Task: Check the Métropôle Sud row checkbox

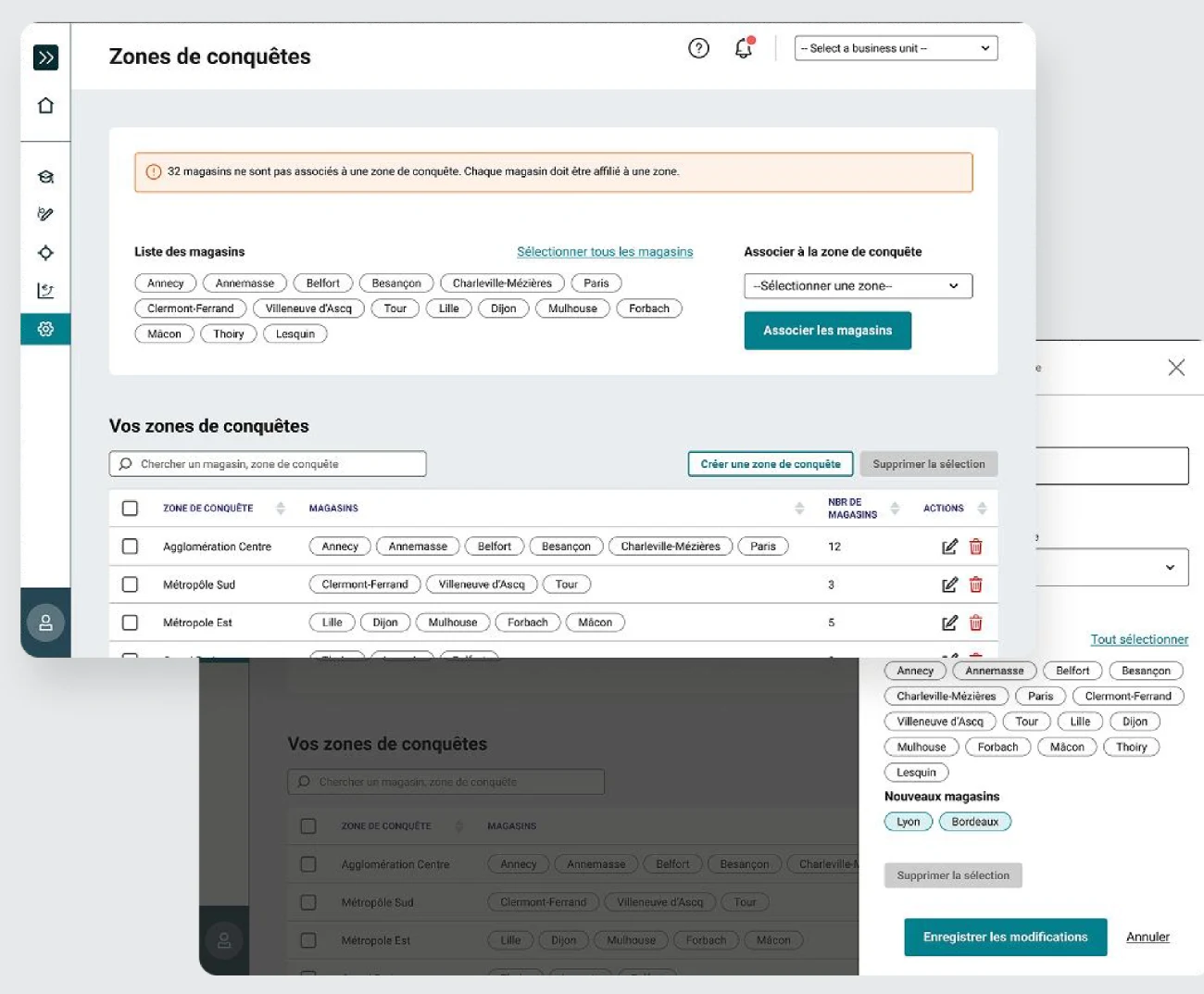Action: (x=130, y=585)
